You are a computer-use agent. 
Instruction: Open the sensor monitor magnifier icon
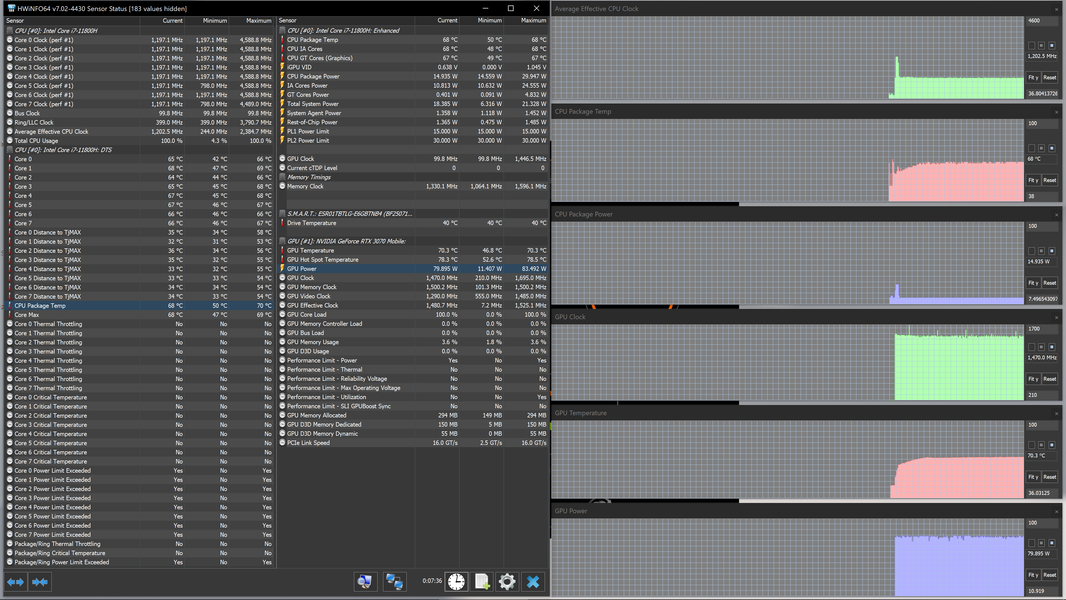pyautogui.click(x=365, y=582)
